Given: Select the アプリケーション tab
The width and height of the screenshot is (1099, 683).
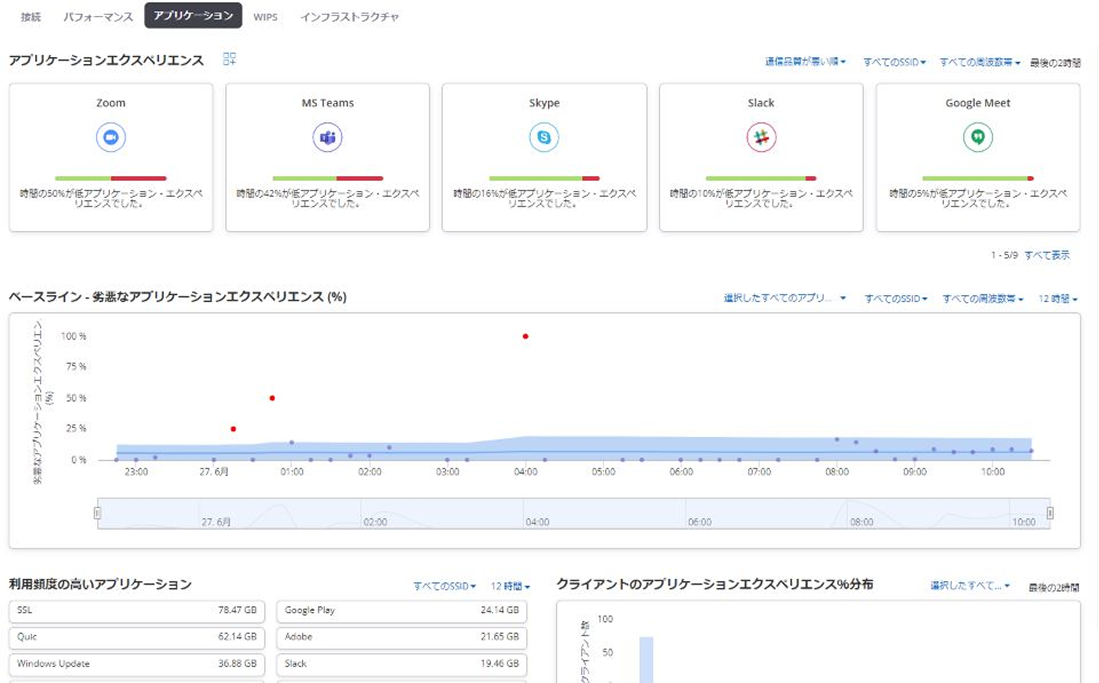Looking at the screenshot, I should [x=193, y=15].
